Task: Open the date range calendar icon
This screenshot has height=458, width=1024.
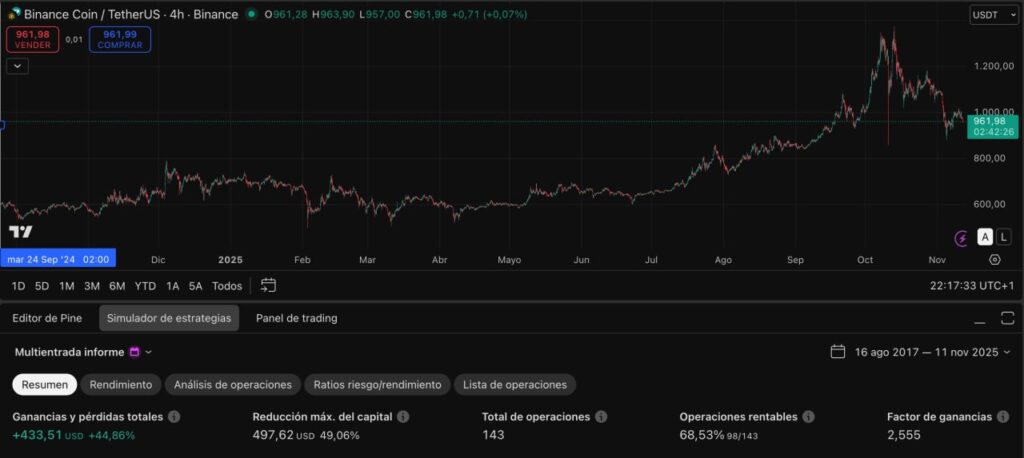Action: coord(838,352)
